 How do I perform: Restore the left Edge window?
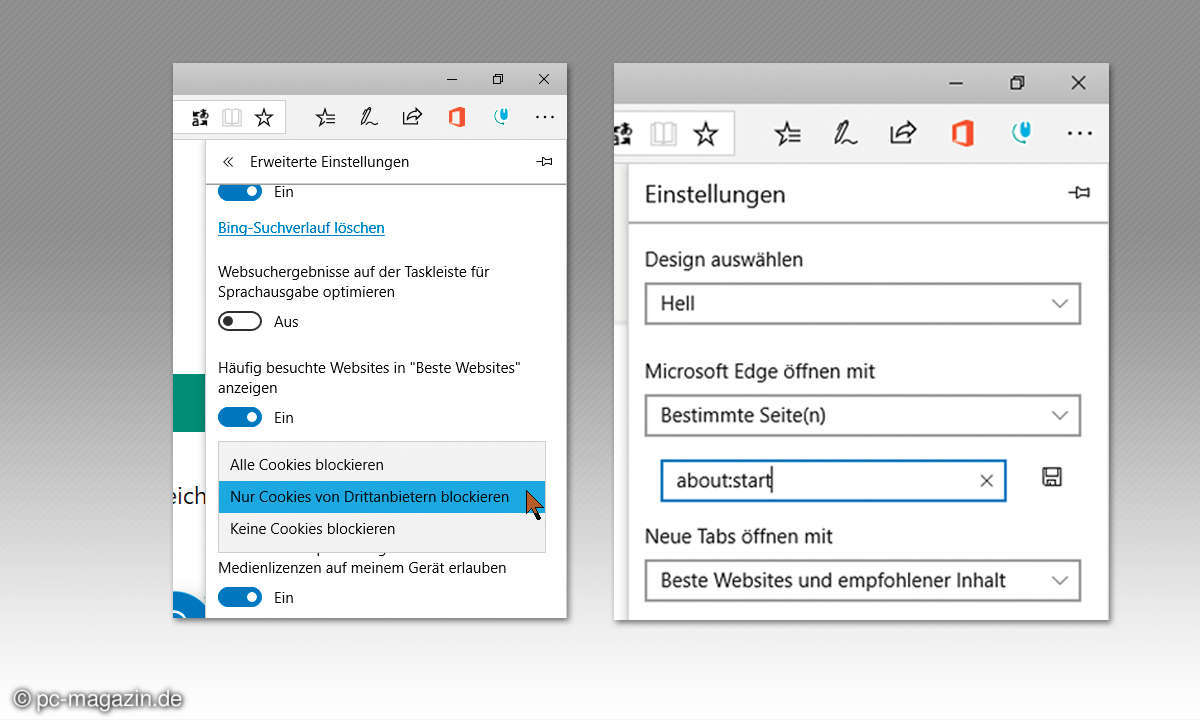point(498,79)
